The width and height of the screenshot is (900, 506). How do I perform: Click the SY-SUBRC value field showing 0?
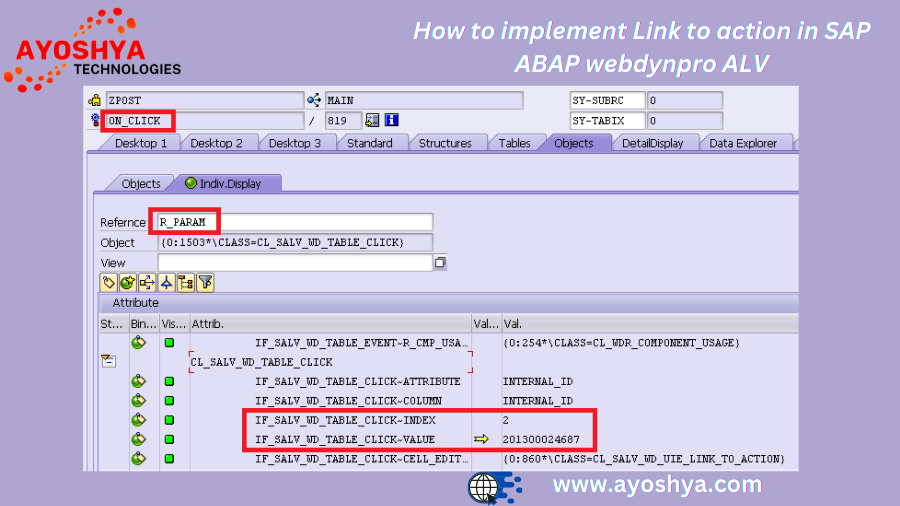685,100
